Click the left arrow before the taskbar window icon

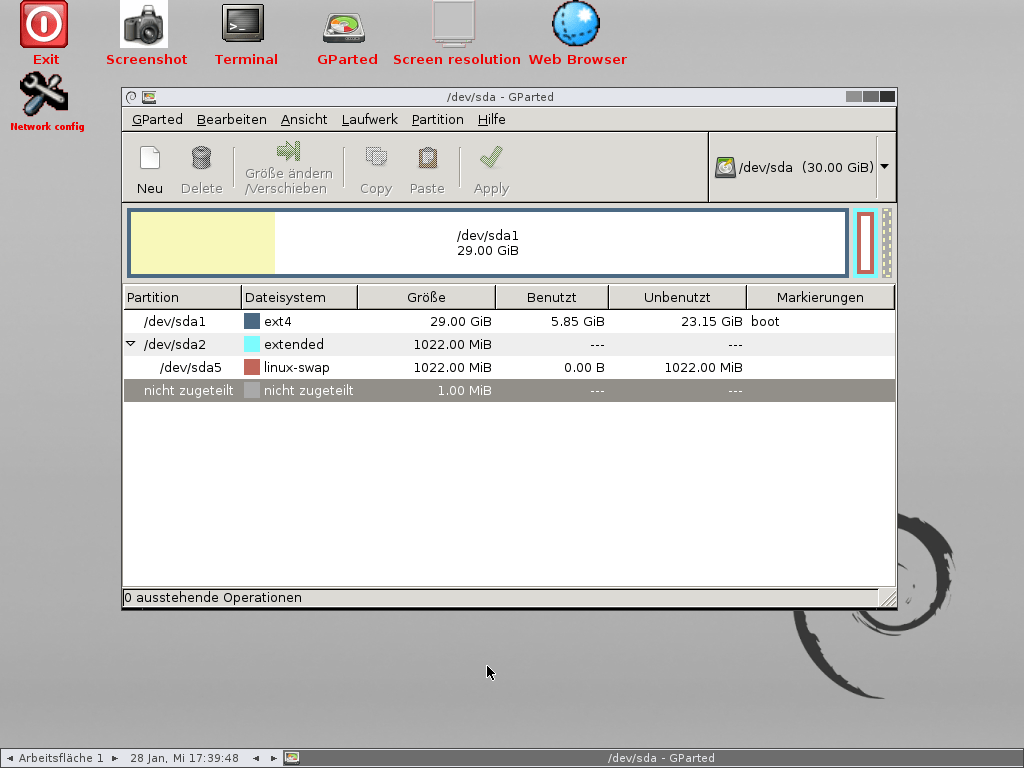pyautogui.click(x=256, y=758)
